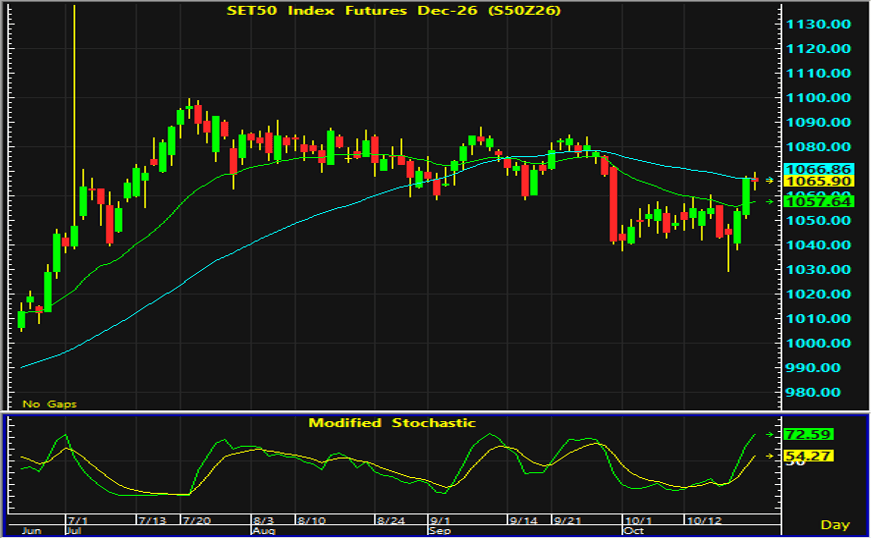This screenshot has height=539, width=872.
Task: Select the cyan 1066.86 moving average price tag
Action: 818,169
